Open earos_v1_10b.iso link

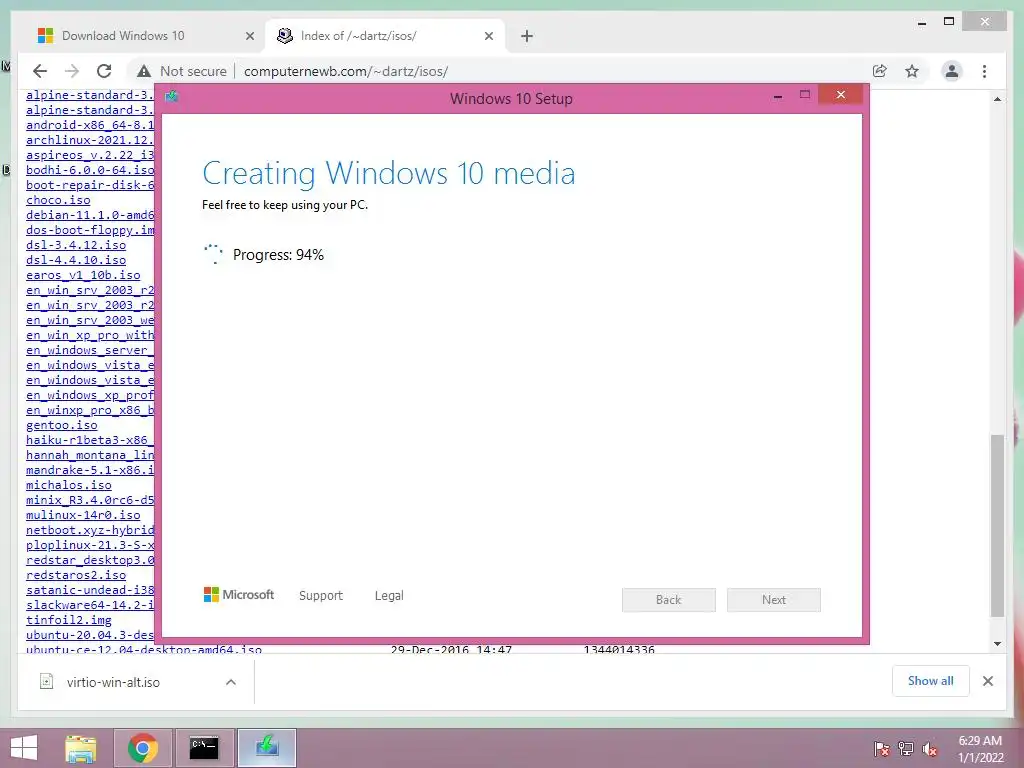click(83, 275)
